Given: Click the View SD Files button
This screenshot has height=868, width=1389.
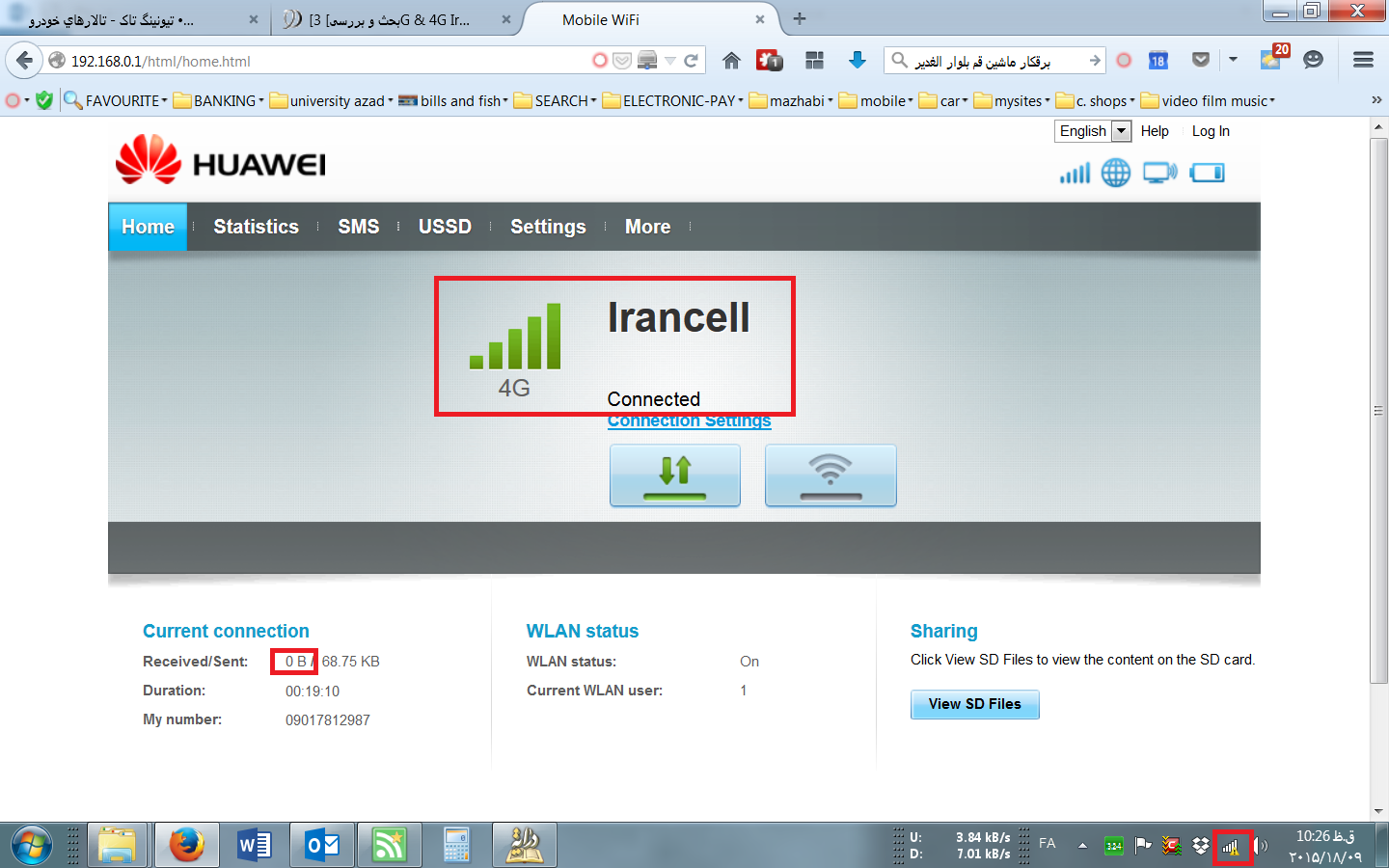Looking at the screenshot, I should click(x=974, y=704).
